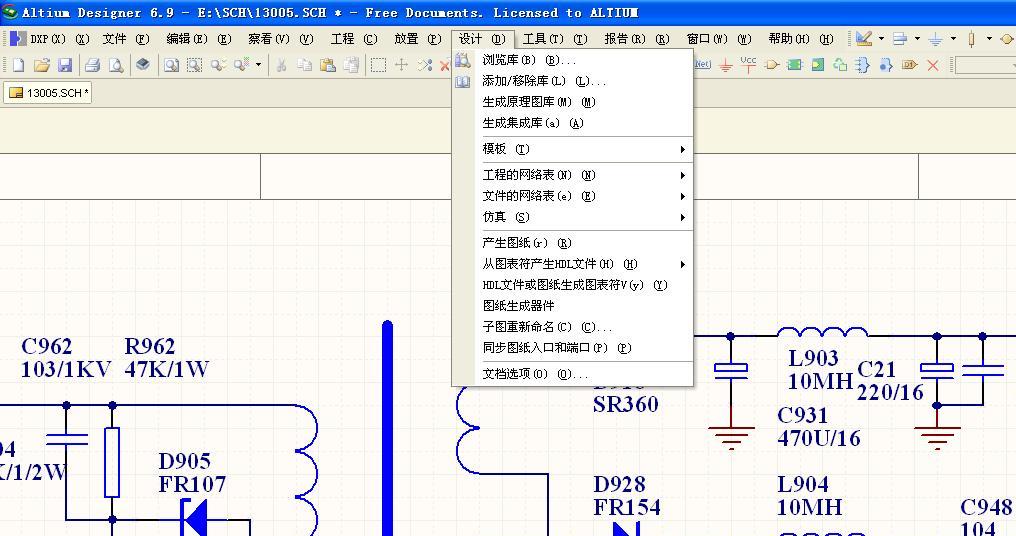Choose 浏览库 (B) from the design menu

(x=573, y=60)
